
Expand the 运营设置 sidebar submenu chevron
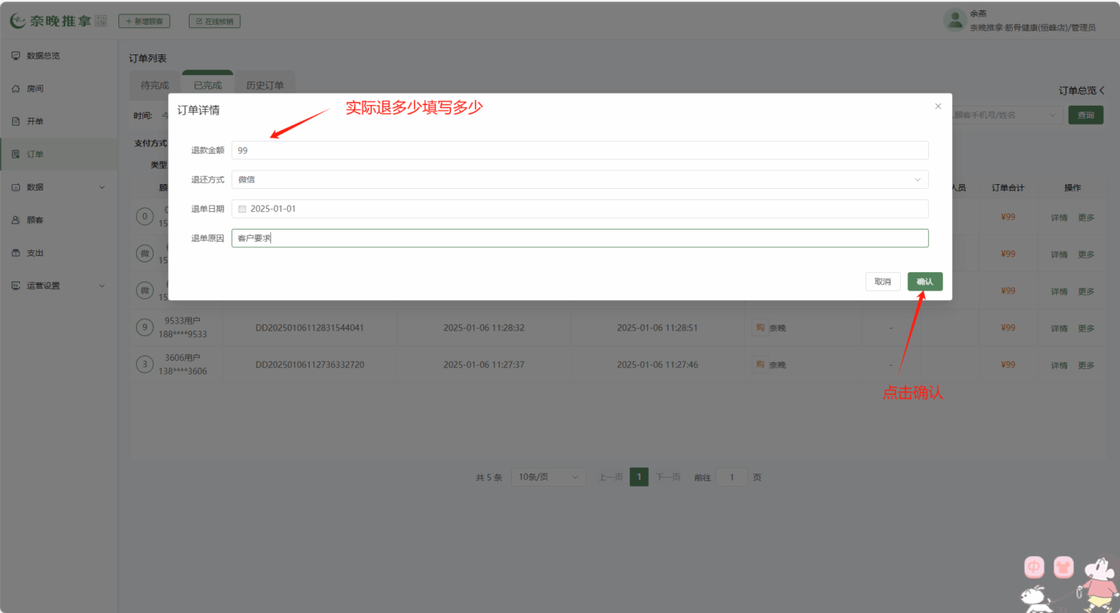(101, 286)
